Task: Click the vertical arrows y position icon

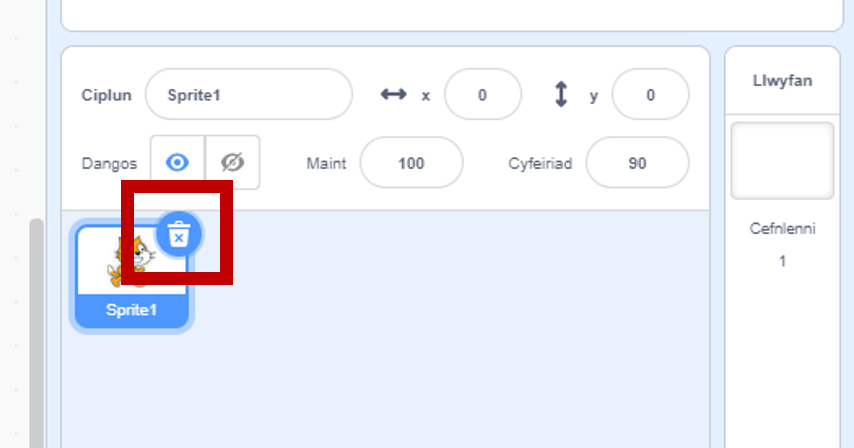Action: (561, 94)
